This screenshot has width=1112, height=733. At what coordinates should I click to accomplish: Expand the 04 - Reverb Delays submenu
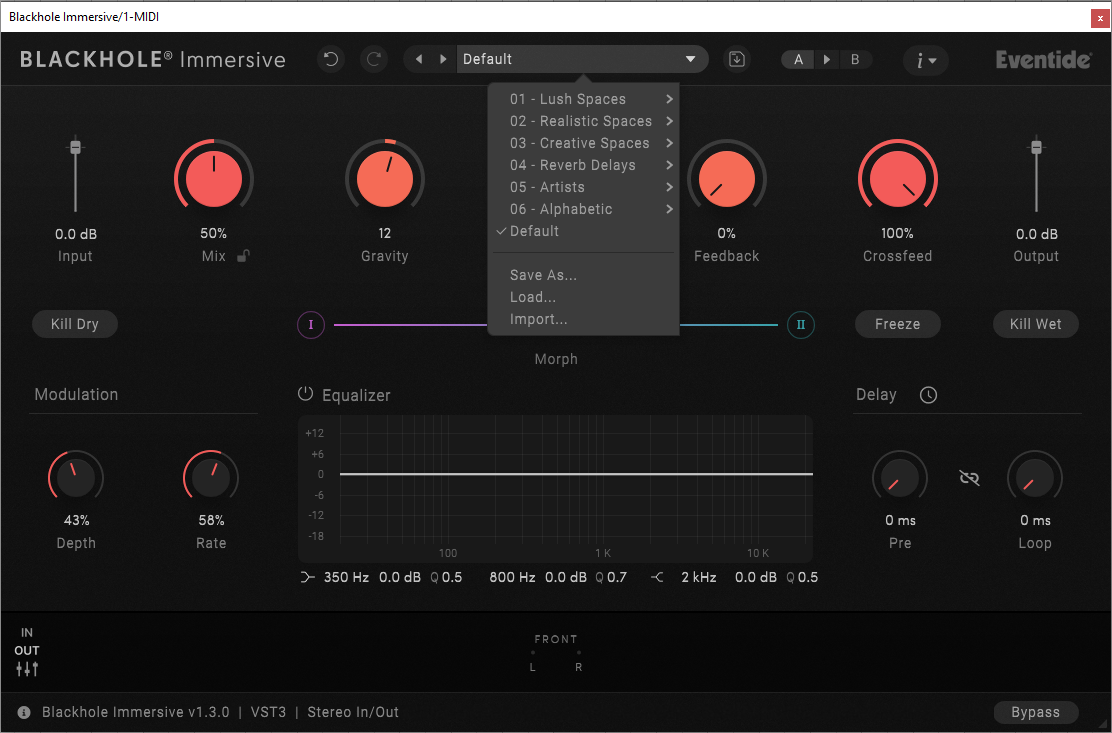pos(584,165)
